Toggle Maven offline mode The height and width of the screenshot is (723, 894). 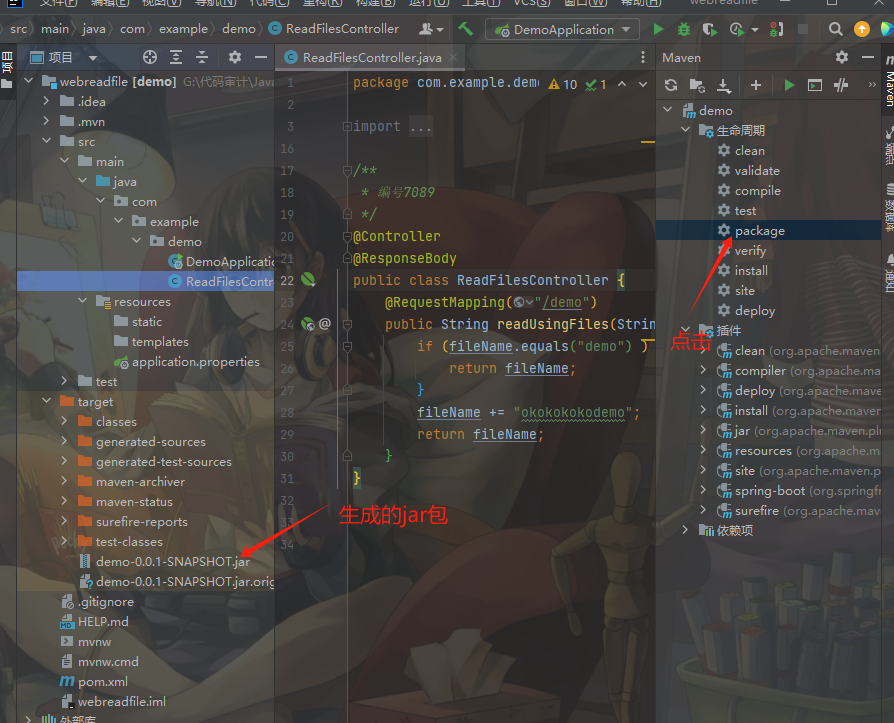tap(841, 85)
